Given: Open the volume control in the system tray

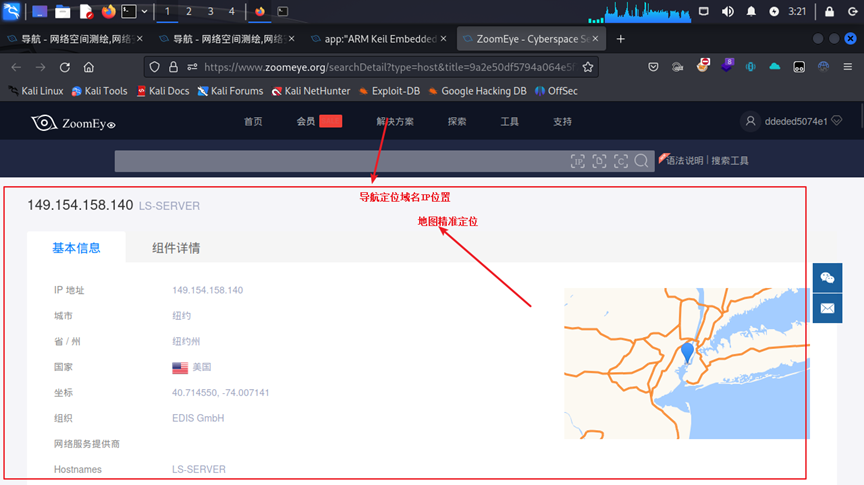Looking at the screenshot, I should tap(727, 11).
